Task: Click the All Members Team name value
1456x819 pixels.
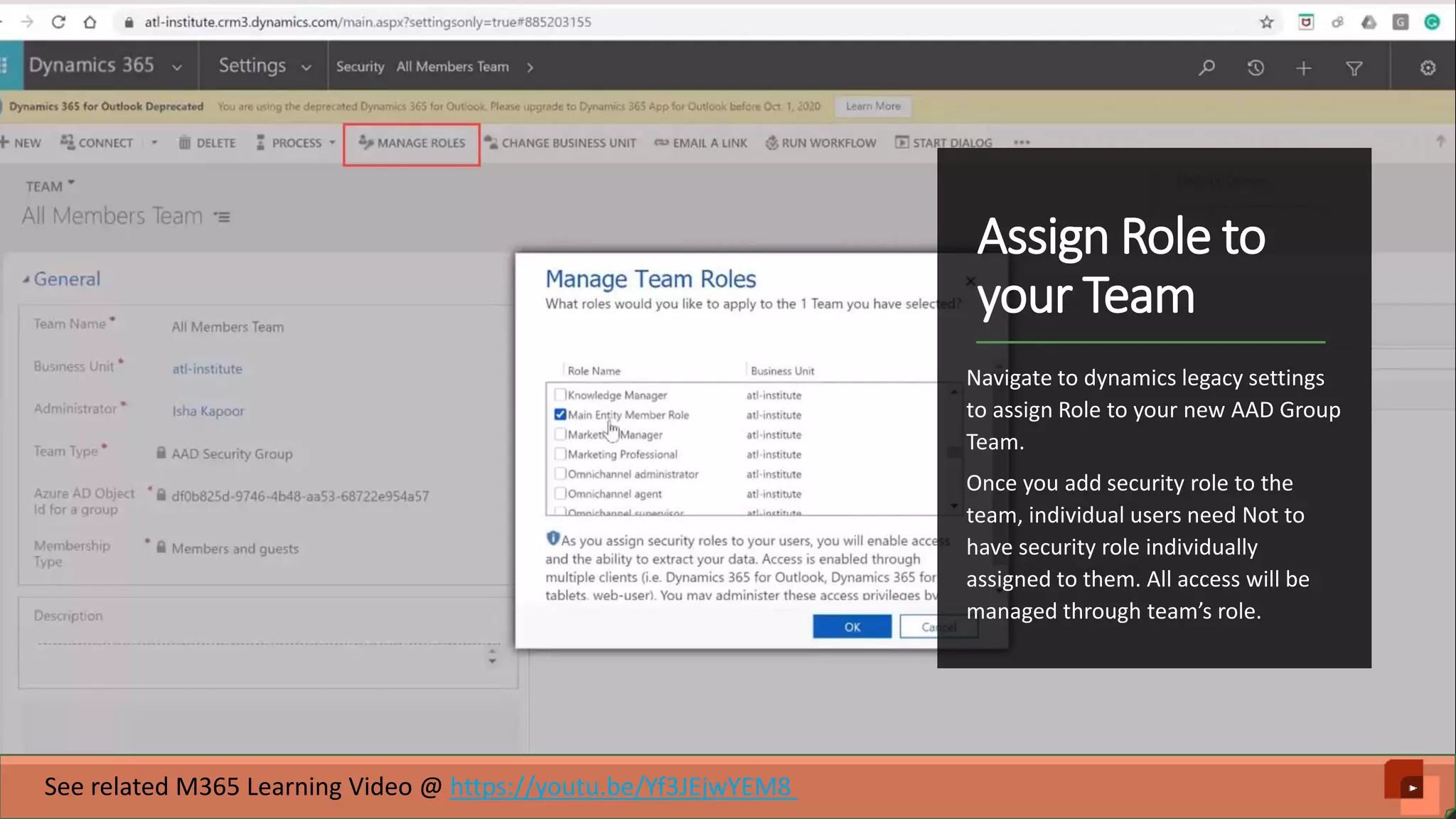Action: (x=227, y=327)
